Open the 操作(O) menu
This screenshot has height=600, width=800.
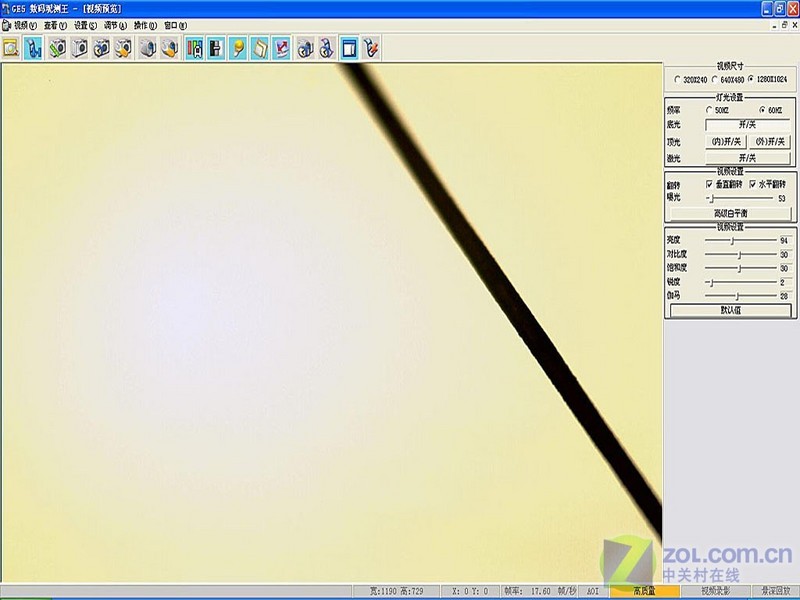(145, 26)
